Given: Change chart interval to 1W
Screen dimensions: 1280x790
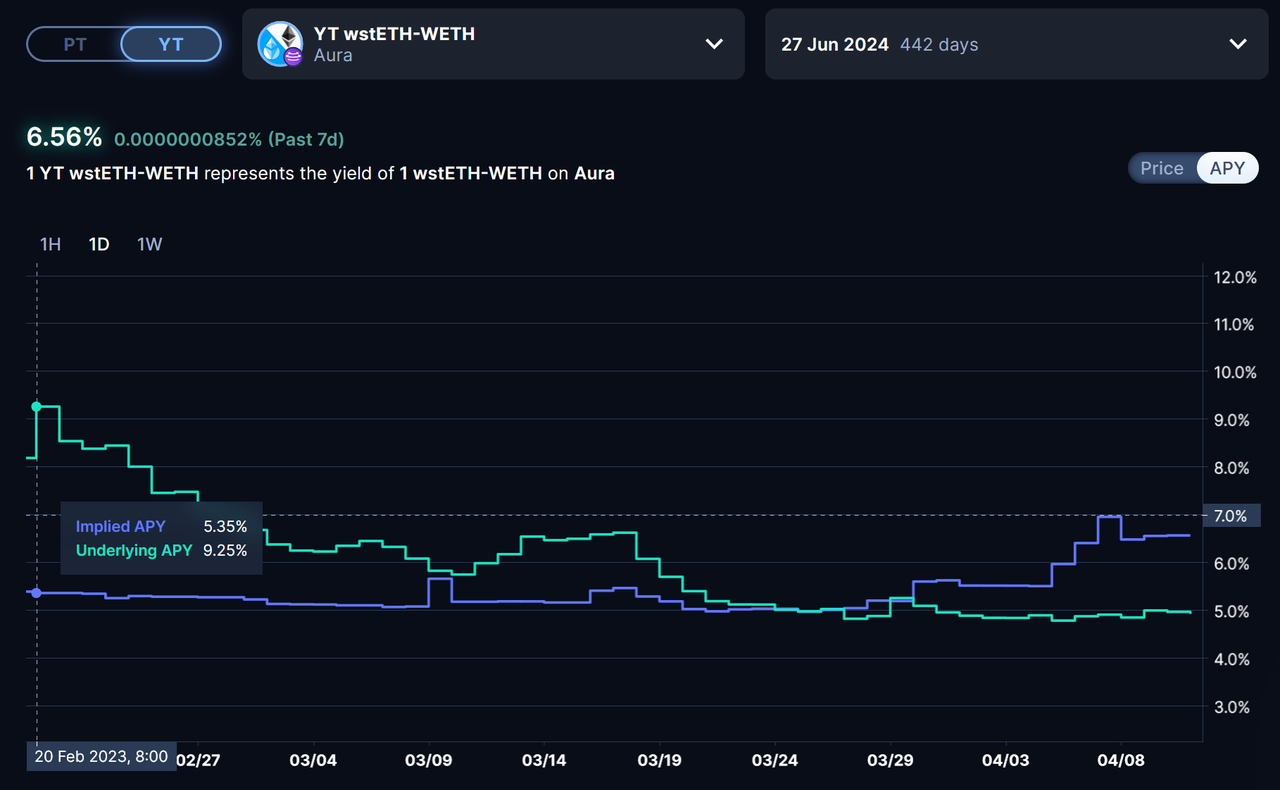Looking at the screenshot, I should point(149,244).
